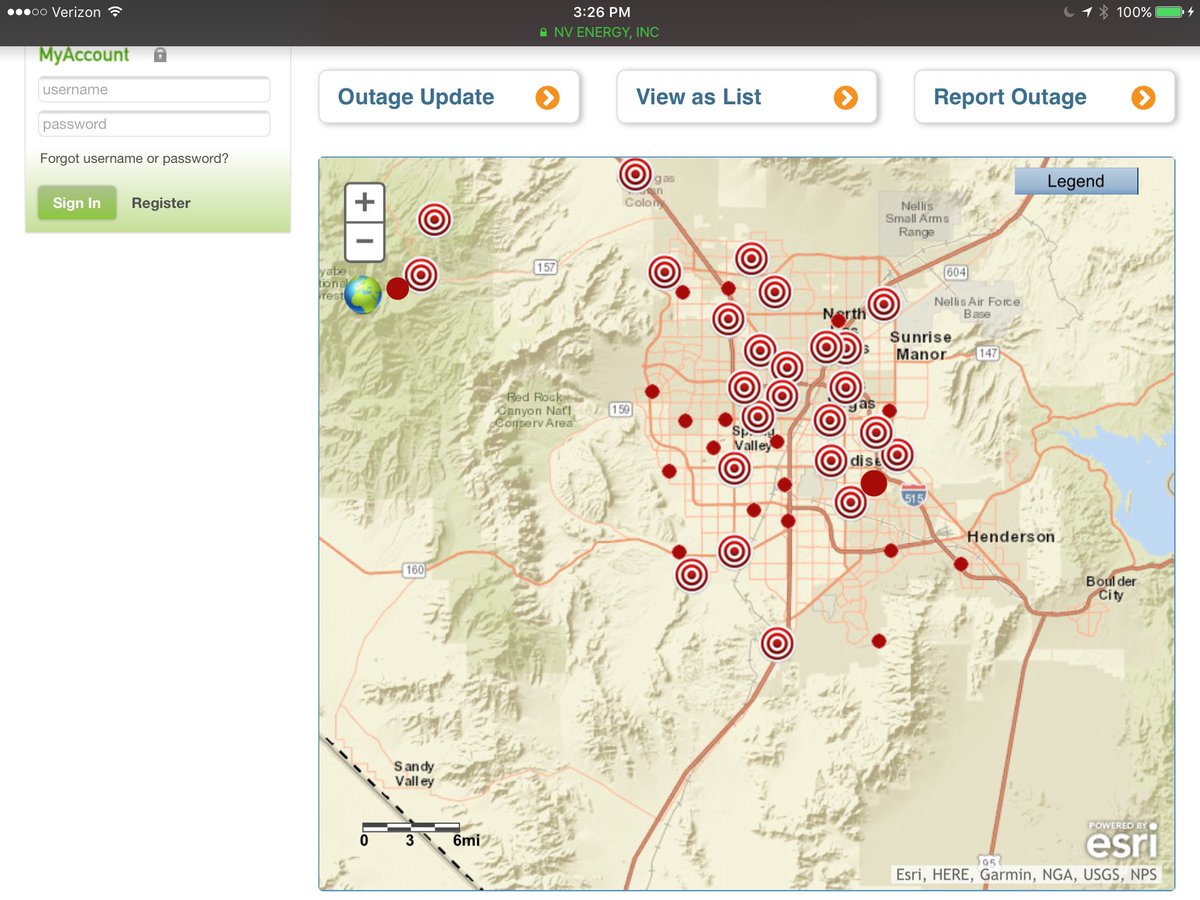
Task: Tap the Wi-Fi icon in status bar
Action: (x=115, y=12)
